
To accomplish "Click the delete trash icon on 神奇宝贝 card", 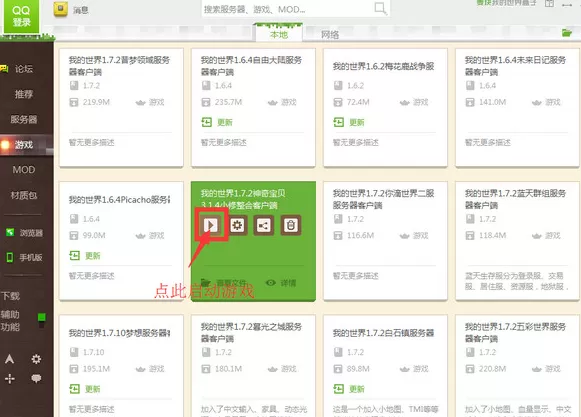I will (291, 225).
